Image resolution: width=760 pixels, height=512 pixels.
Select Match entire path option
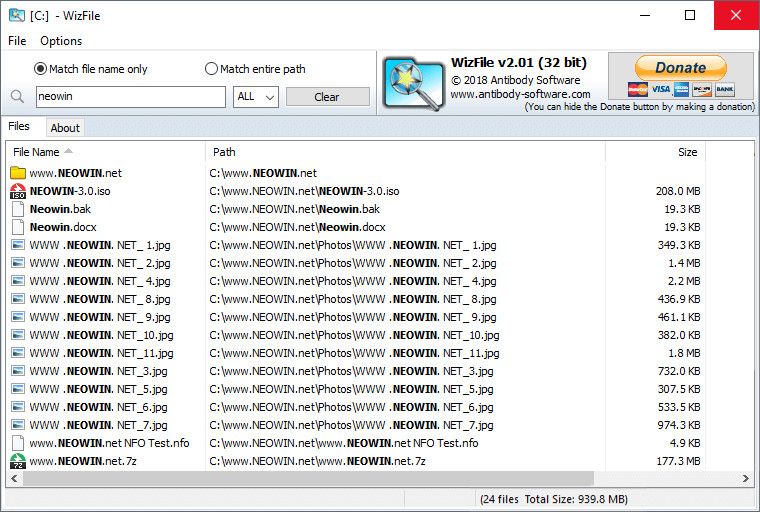(x=211, y=69)
